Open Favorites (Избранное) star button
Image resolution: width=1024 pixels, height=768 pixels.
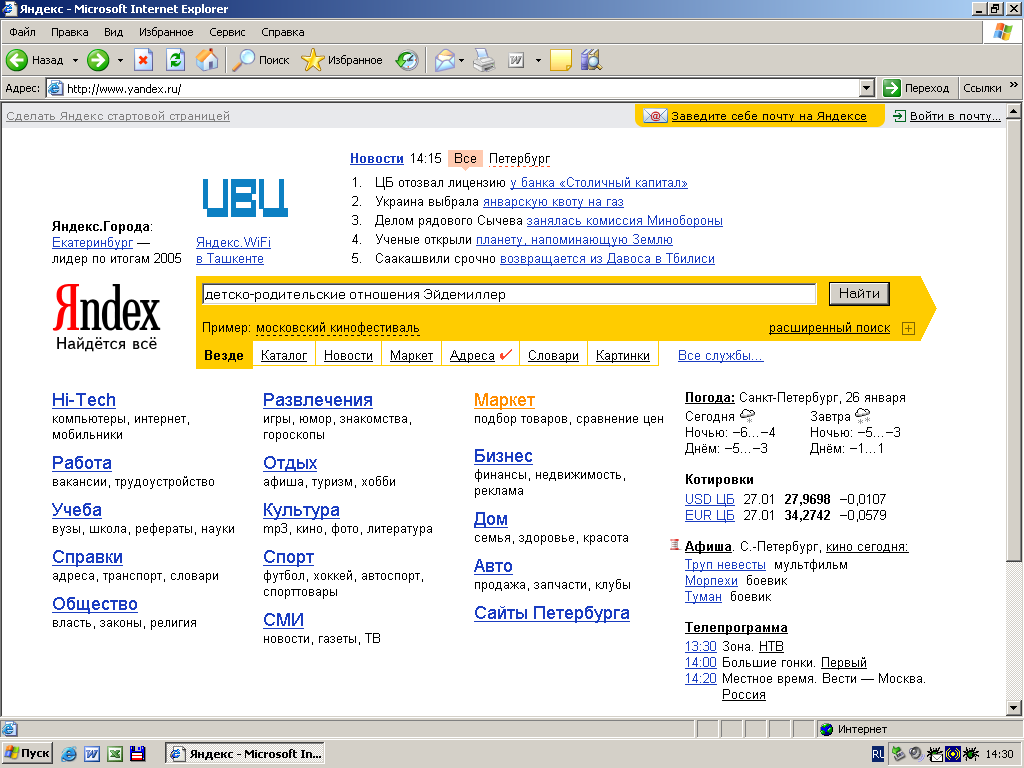(x=342, y=60)
